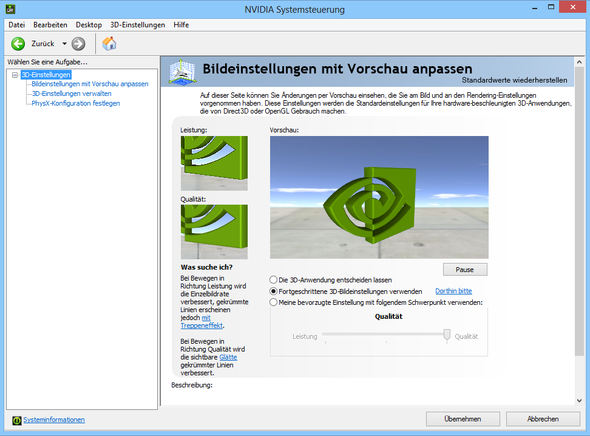This screenshot has width=590, height=436.
Task: Click the 'Wählen Sie eine Aufgabe...' label
Action: tap(47, 62)
